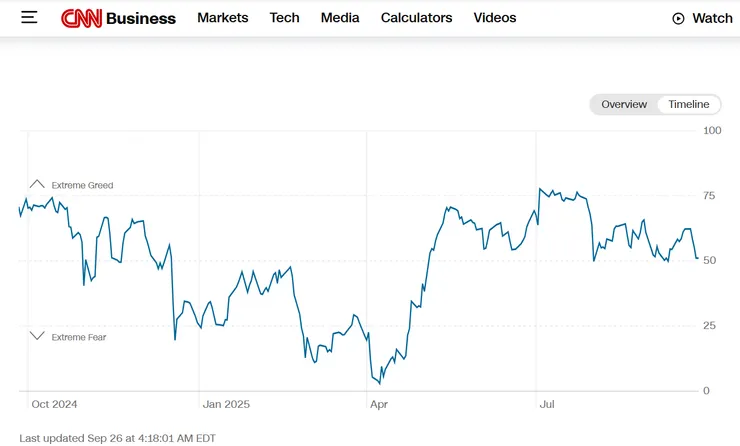The height and width of the screenshot is (446, 740).
Task: Click the Extreme Fear down-chevron icon
Action: tap(37, 337)
